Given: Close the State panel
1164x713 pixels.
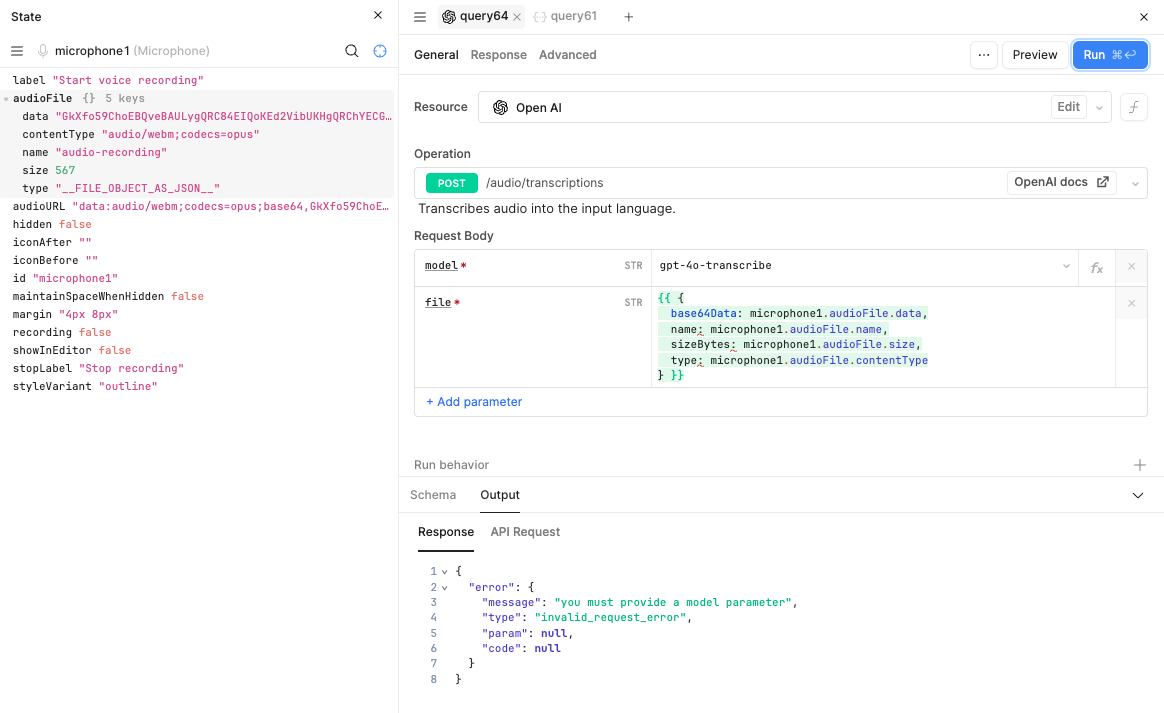Looking at the screenshot, I should pyautogui.click(x=378, y=16).
